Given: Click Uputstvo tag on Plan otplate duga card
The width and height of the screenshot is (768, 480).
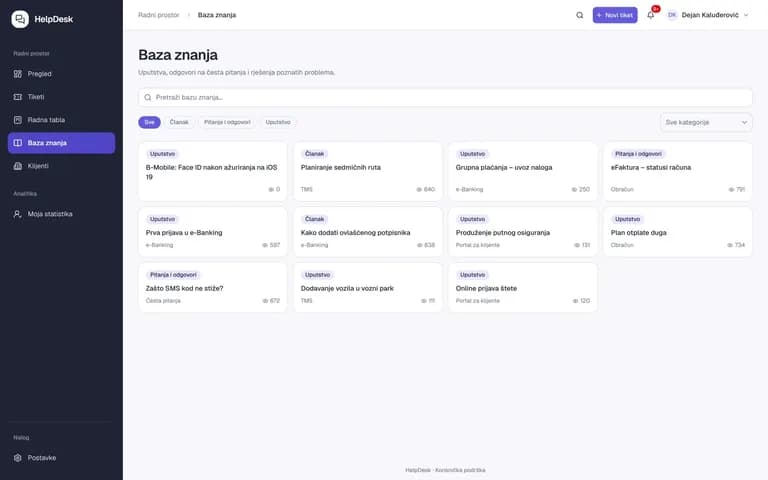Looking at the screenshot, I should click(x=627, y=219).
